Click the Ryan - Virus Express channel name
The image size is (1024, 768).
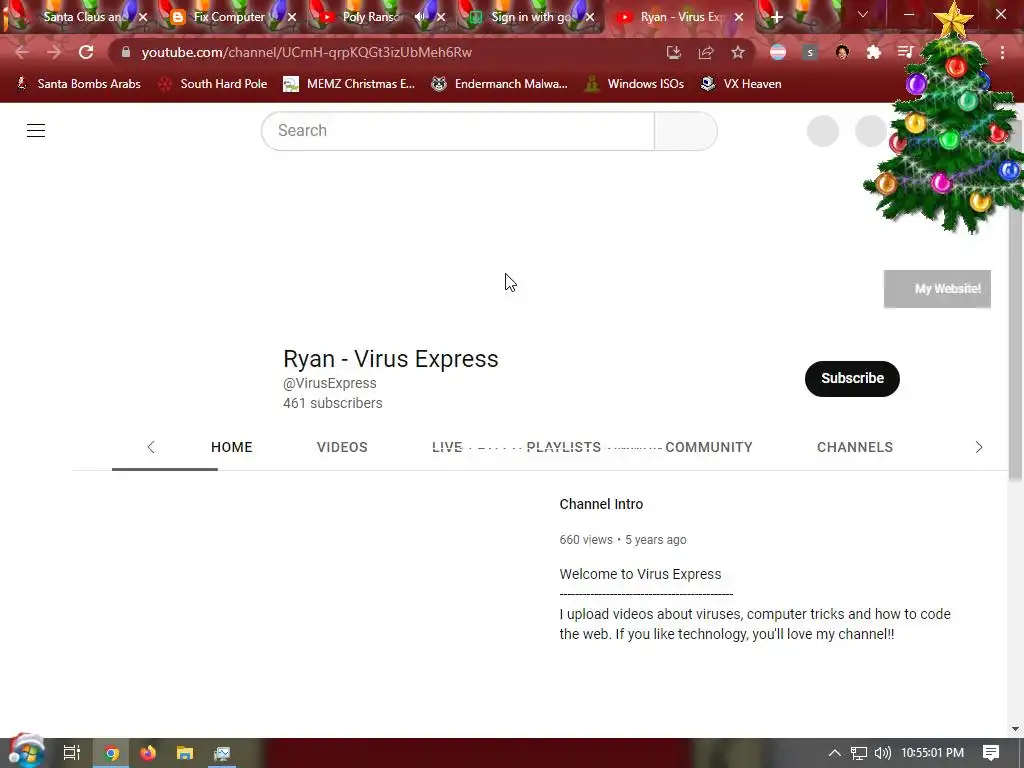391,359
